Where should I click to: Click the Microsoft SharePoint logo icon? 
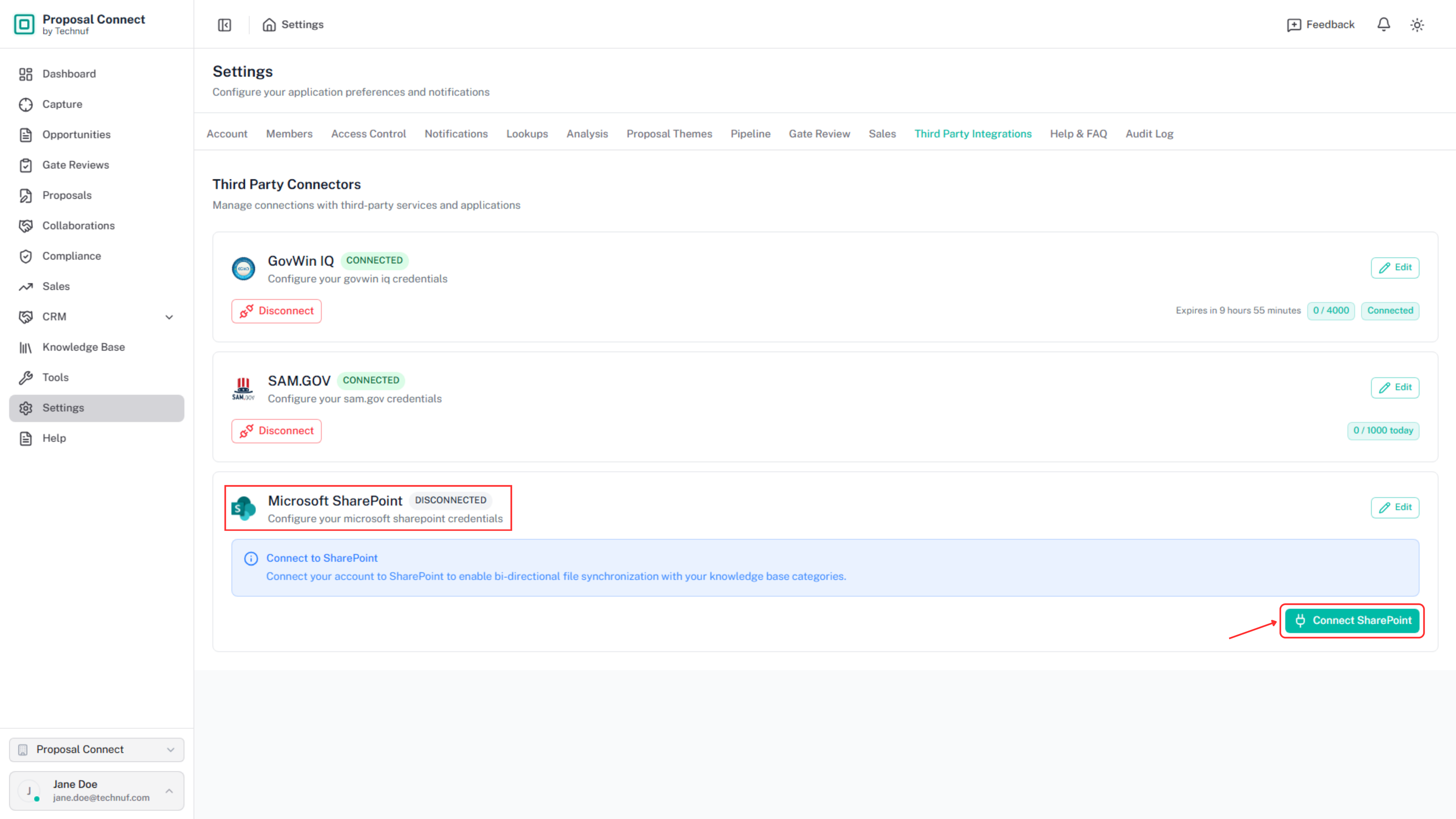[x=243, y=508]
